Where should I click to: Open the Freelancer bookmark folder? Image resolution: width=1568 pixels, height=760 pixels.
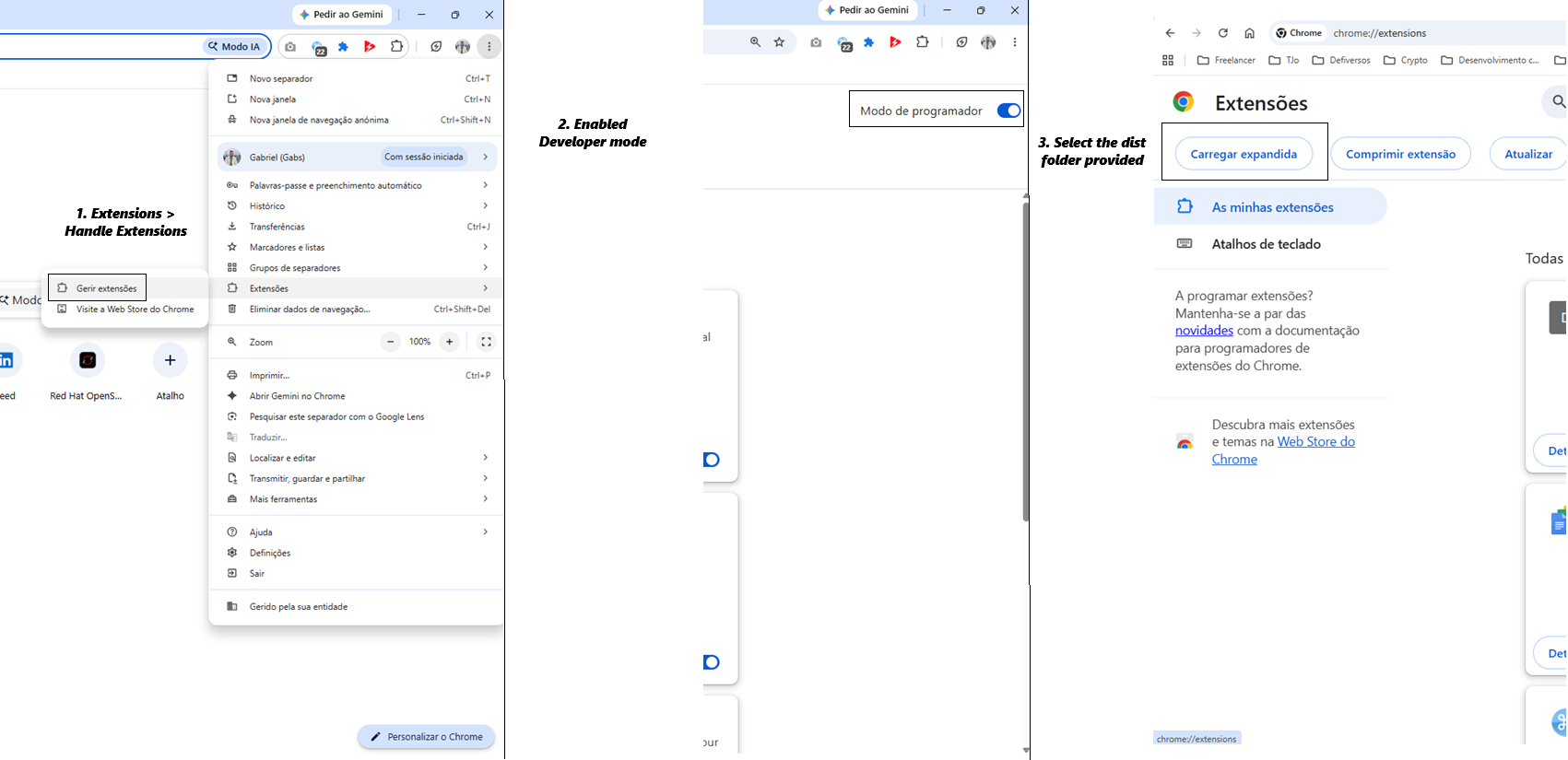tap(1226, 60)
